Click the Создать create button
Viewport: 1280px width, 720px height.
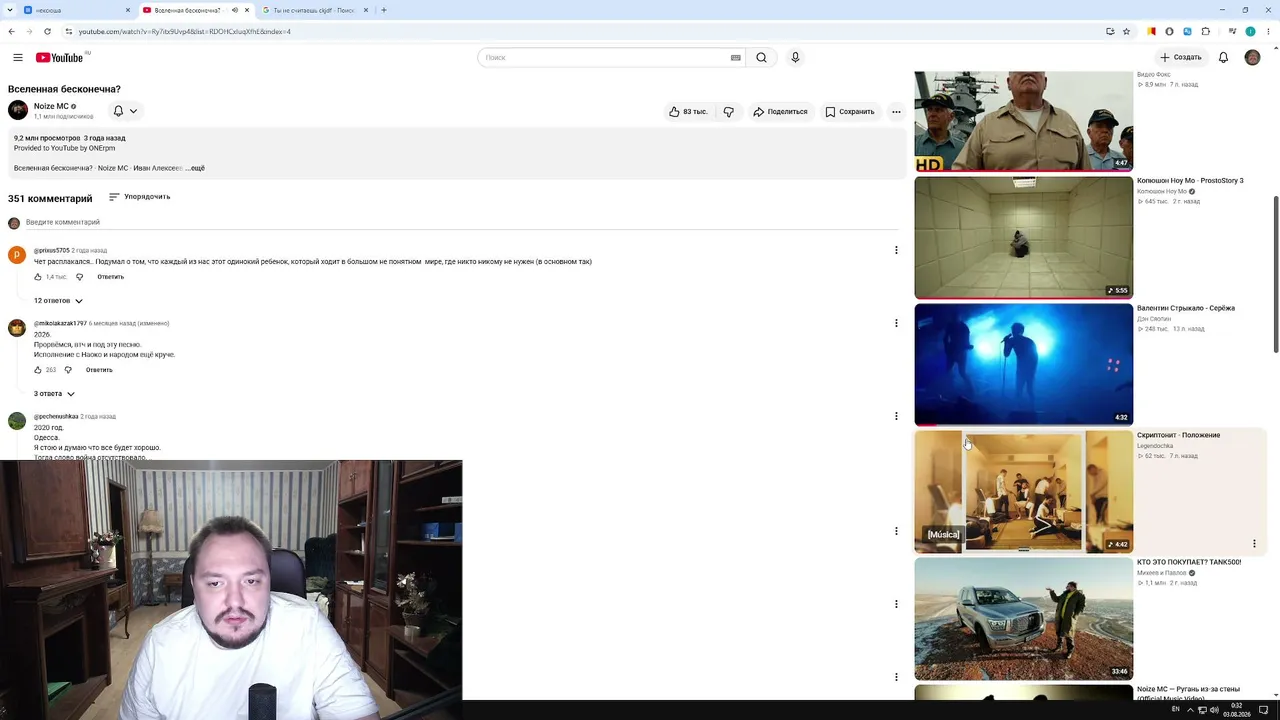[1181, 58]
